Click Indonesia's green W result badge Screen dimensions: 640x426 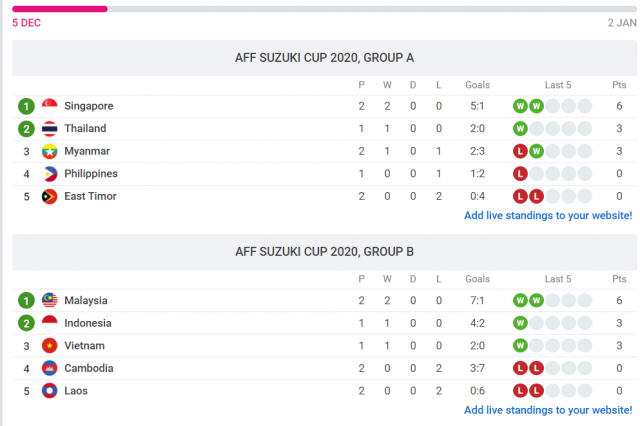520,323
